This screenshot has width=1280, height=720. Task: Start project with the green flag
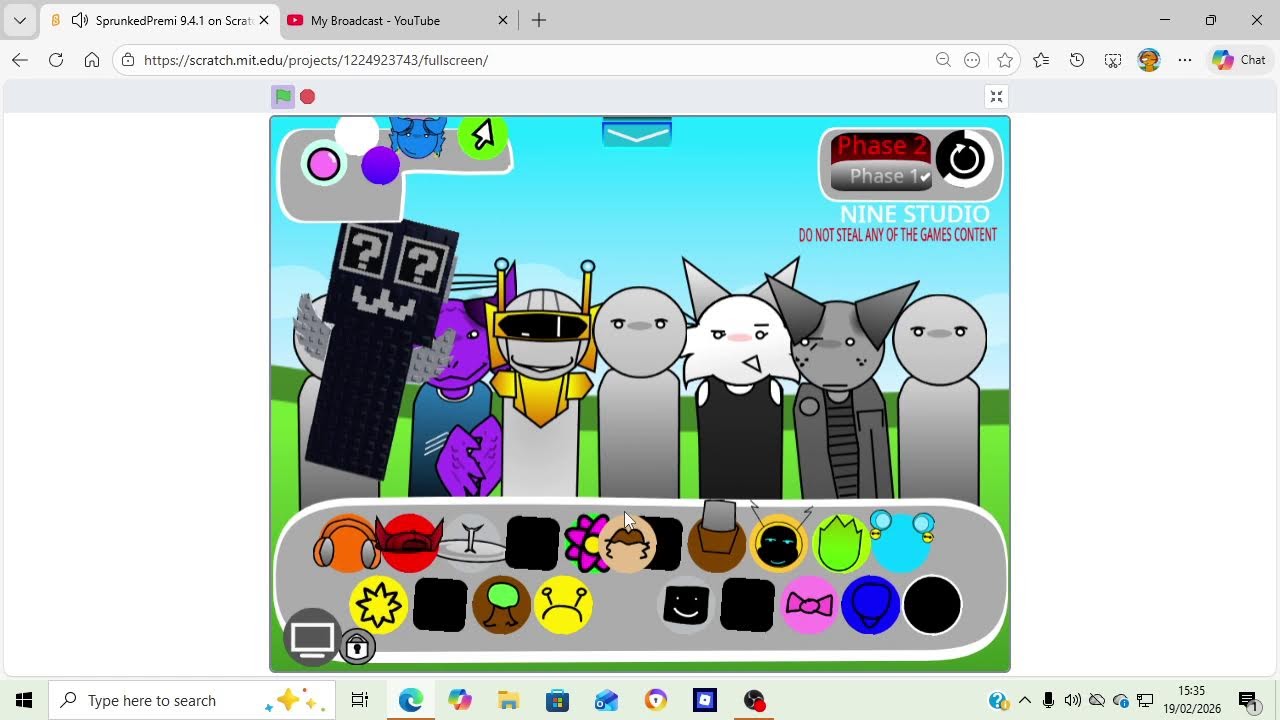284,96
